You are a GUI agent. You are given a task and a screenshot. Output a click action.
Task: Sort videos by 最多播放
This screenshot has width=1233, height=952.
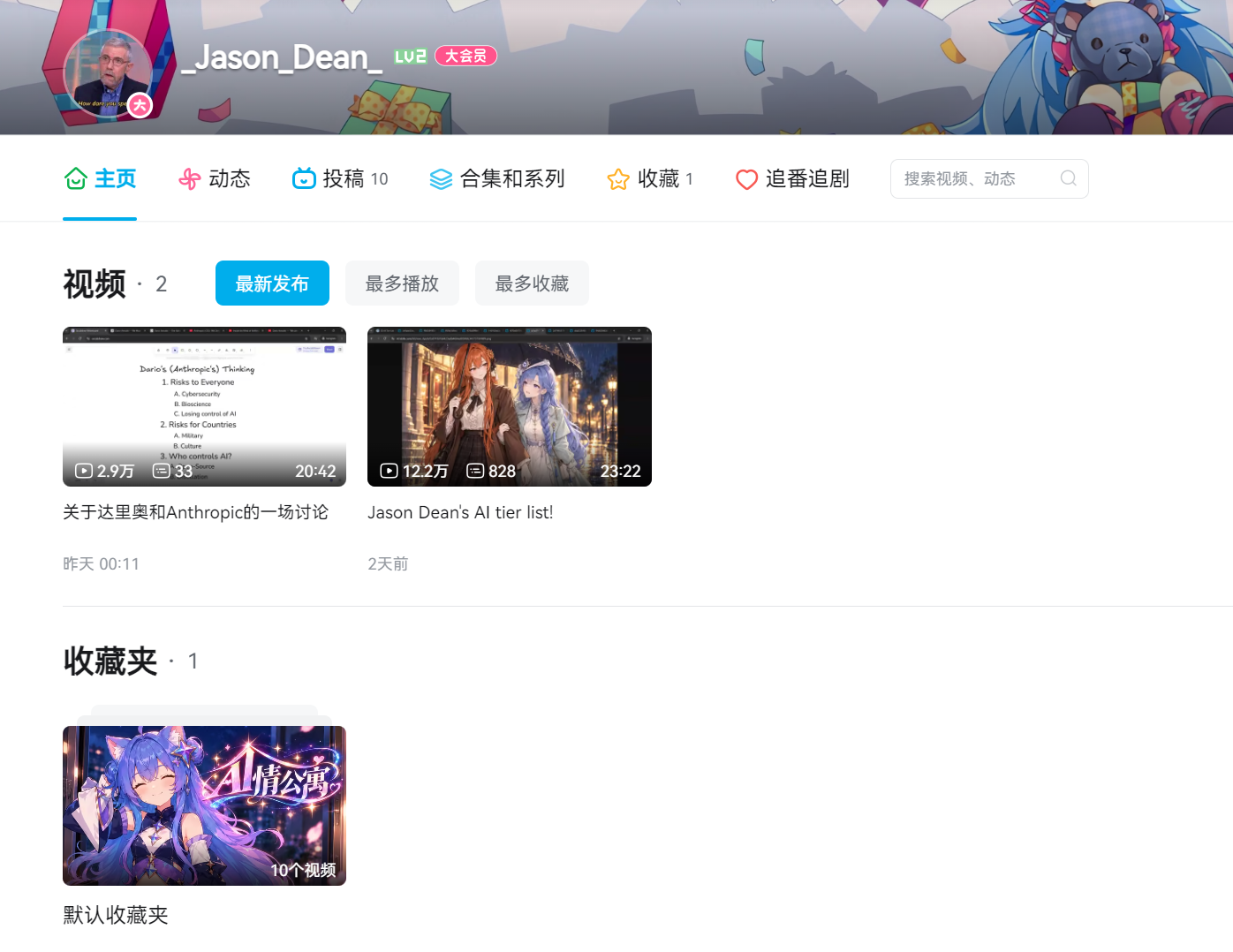[x=402, y=283]
